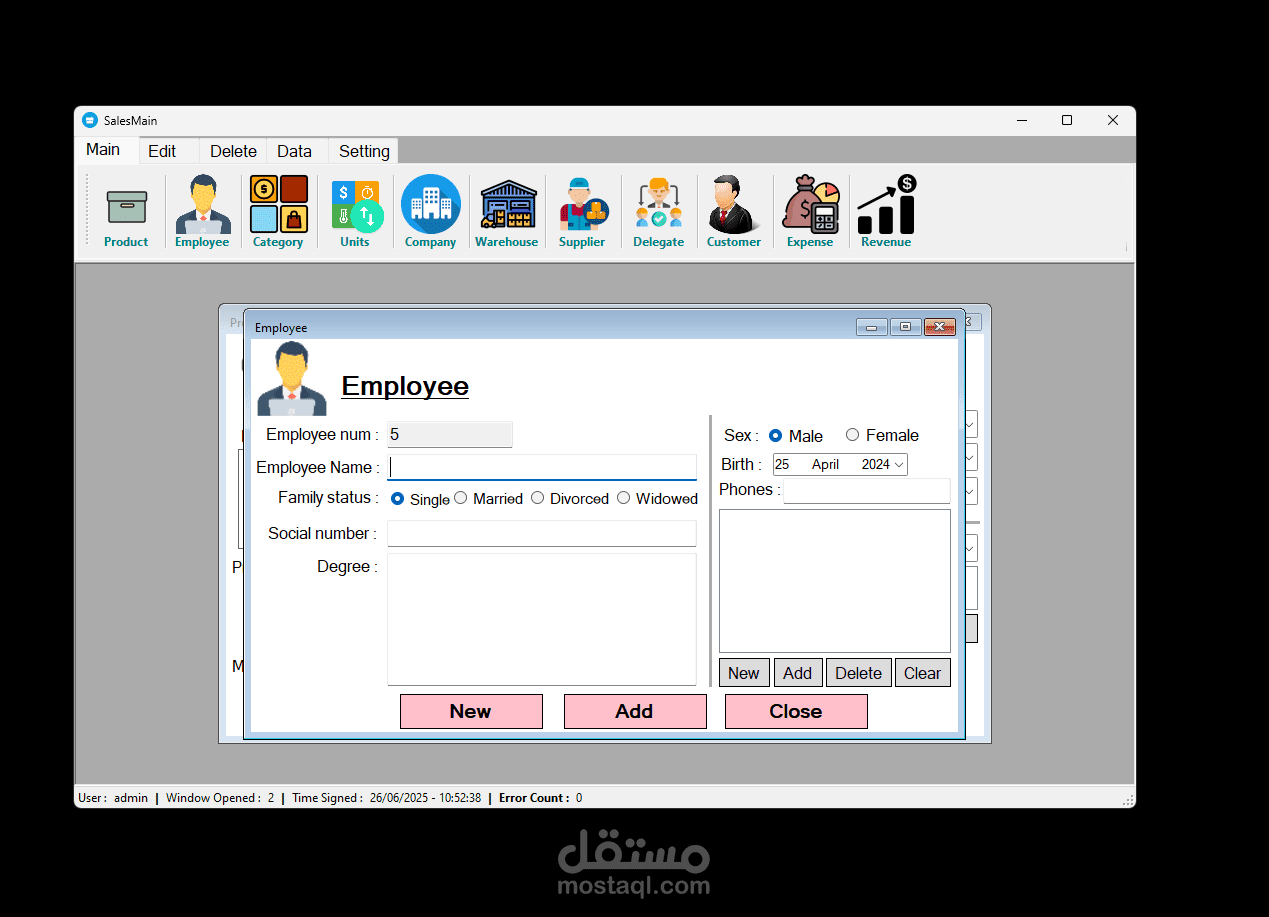Close the Employee child window with red X
Viewport: 1269px width, 917px height.
click(x=939, y=327)
